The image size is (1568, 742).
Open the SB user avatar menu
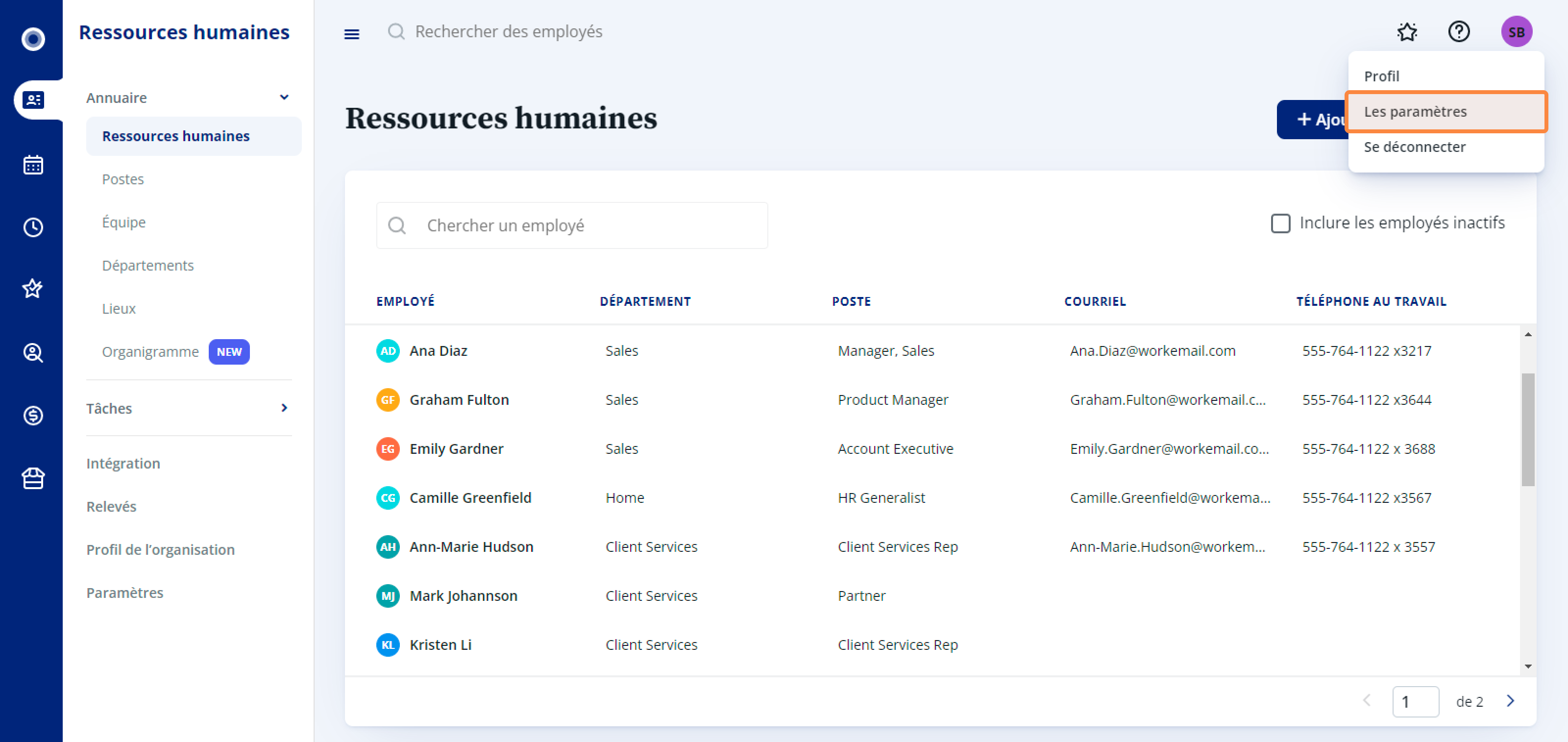[x=1516, y=32]
